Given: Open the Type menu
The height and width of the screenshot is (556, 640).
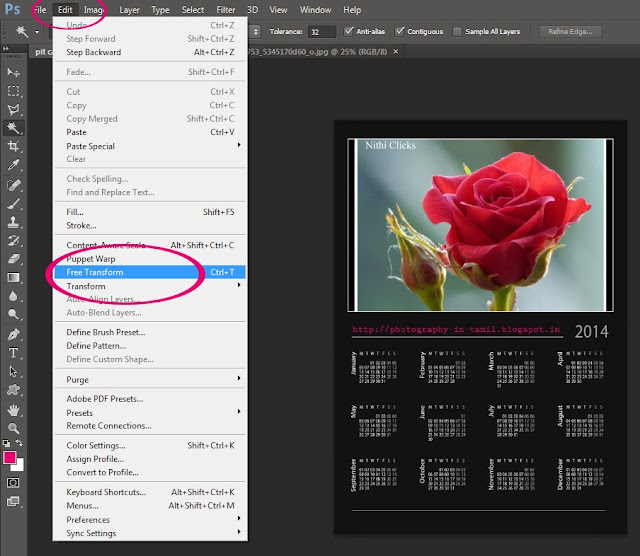Looking at the screenshot, I should coord(160,10).
